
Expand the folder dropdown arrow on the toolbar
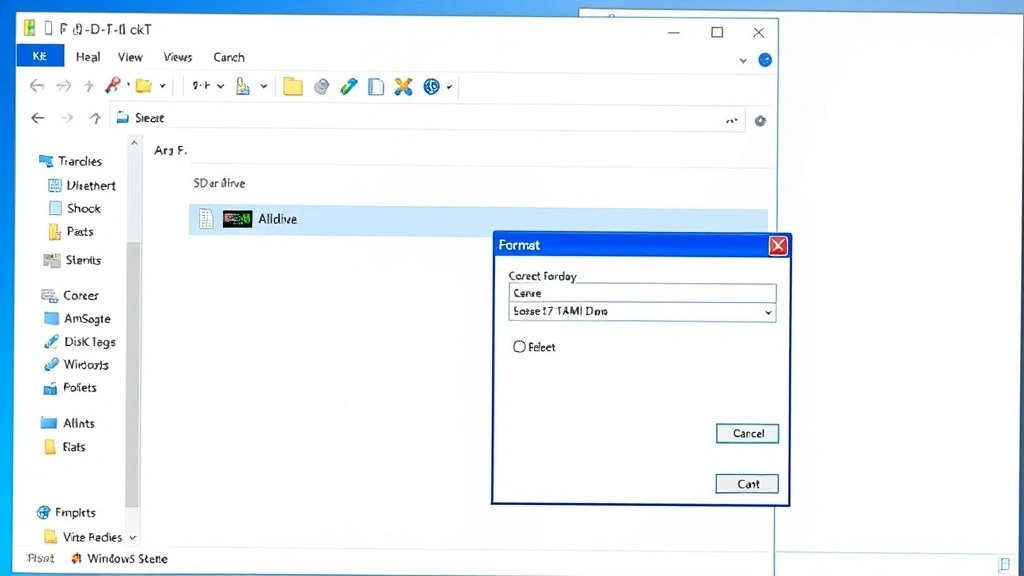coord(165,86)
